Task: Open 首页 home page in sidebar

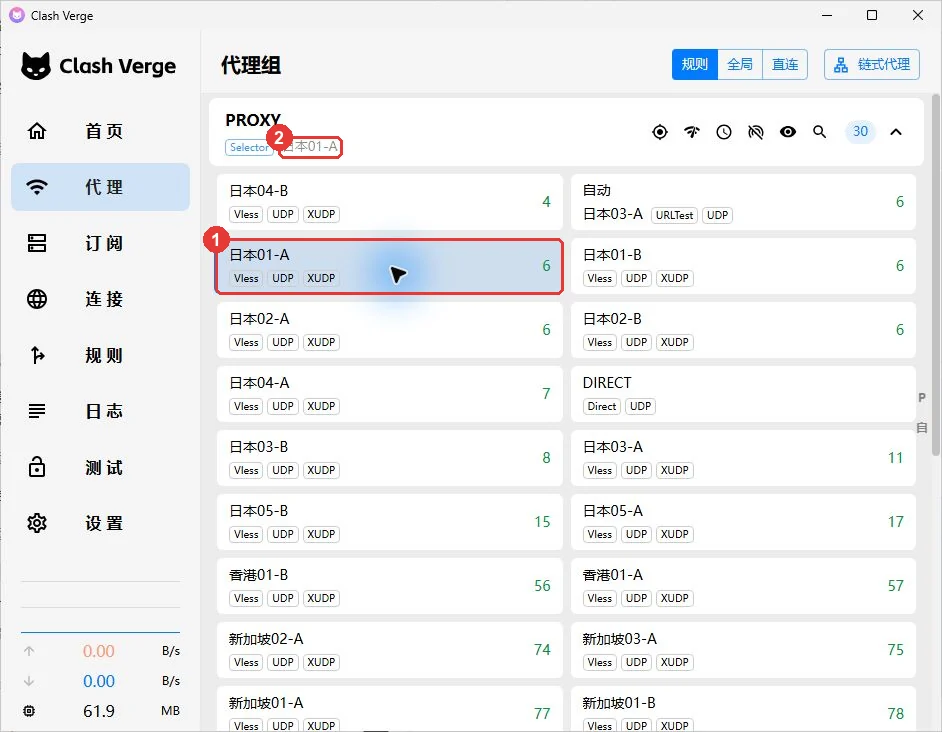Action: (100, 131)
